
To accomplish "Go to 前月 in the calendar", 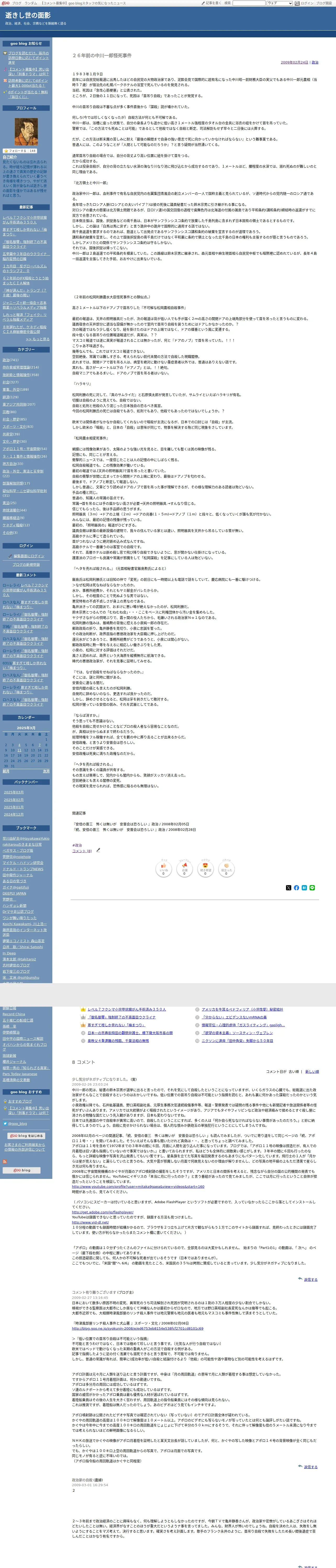I will [6, 771].
